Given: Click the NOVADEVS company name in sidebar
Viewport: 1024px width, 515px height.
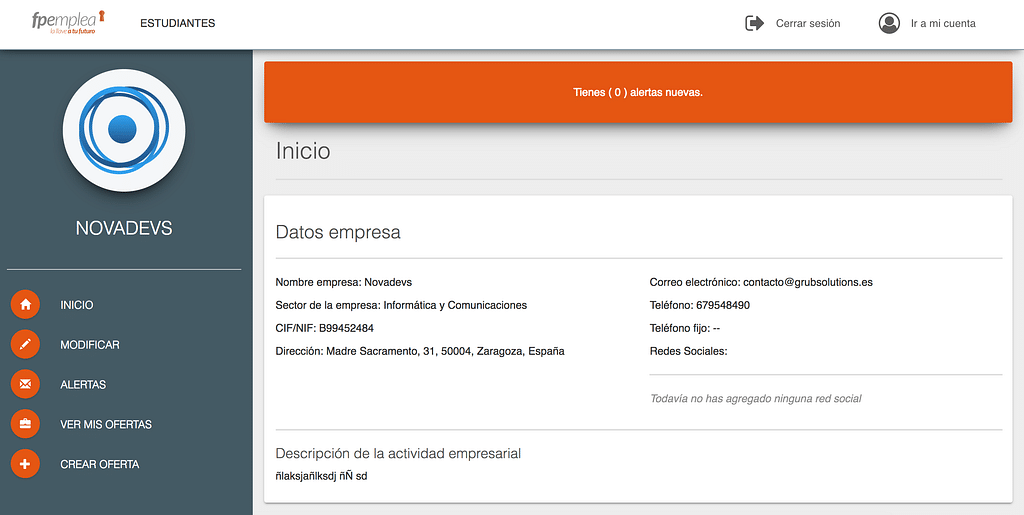Looking at the screenshot, I should tap(124, 229).
